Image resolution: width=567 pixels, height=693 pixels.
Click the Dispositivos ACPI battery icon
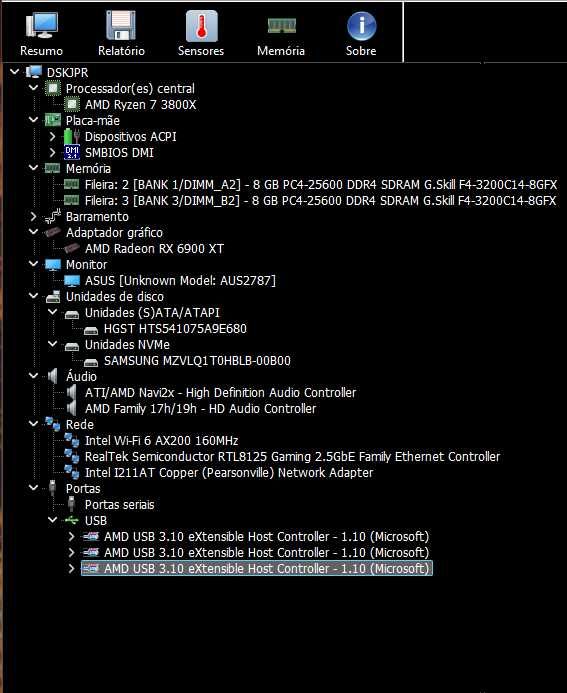tap(72, 137)
